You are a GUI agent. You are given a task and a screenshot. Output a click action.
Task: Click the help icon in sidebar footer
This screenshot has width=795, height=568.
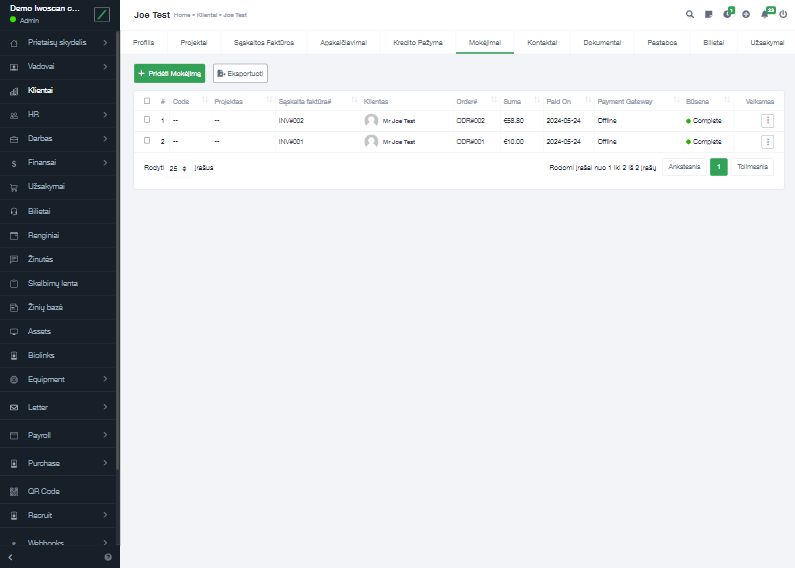108,556
